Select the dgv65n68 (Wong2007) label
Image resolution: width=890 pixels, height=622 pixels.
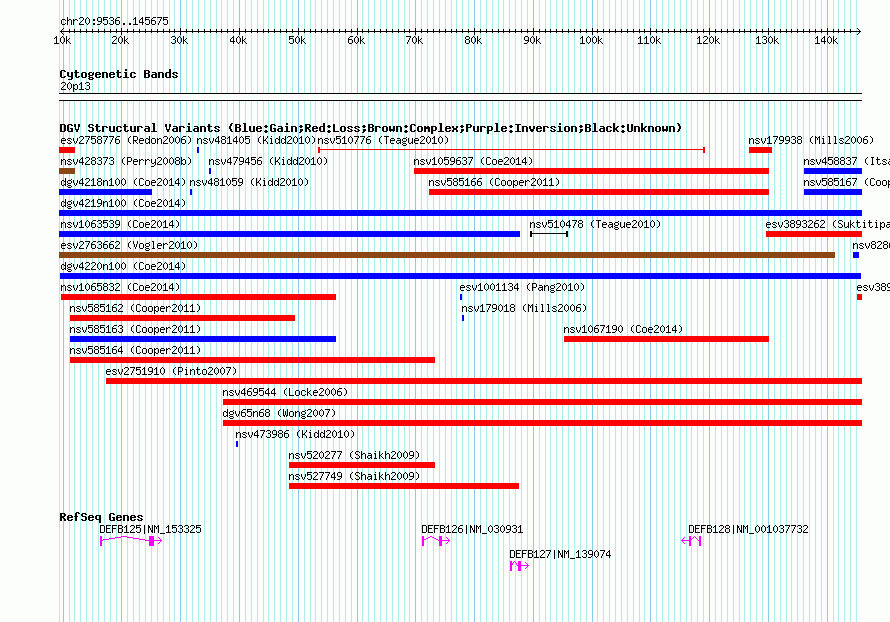(279, 413)
